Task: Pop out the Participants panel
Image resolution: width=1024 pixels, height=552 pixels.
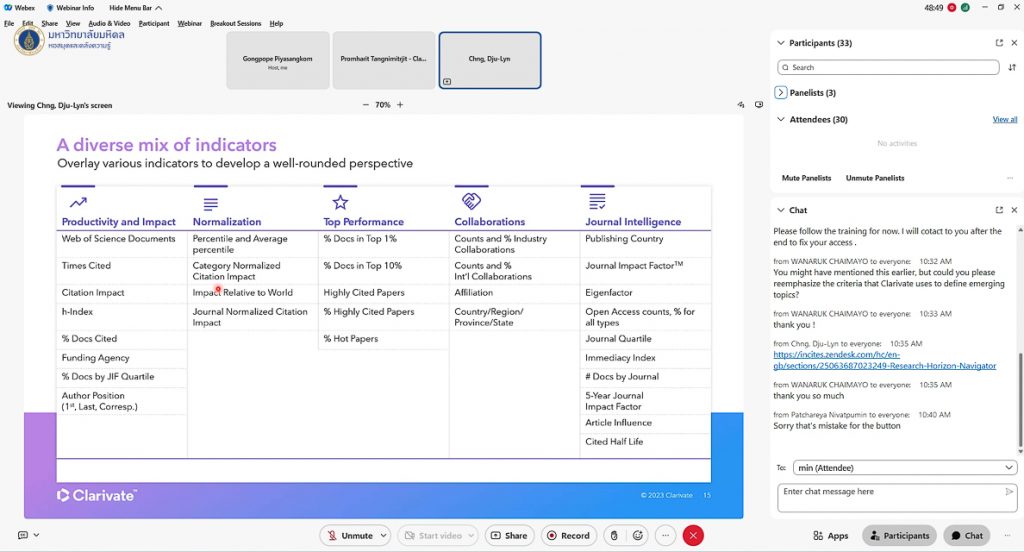Action: click(x=999, y=43)
